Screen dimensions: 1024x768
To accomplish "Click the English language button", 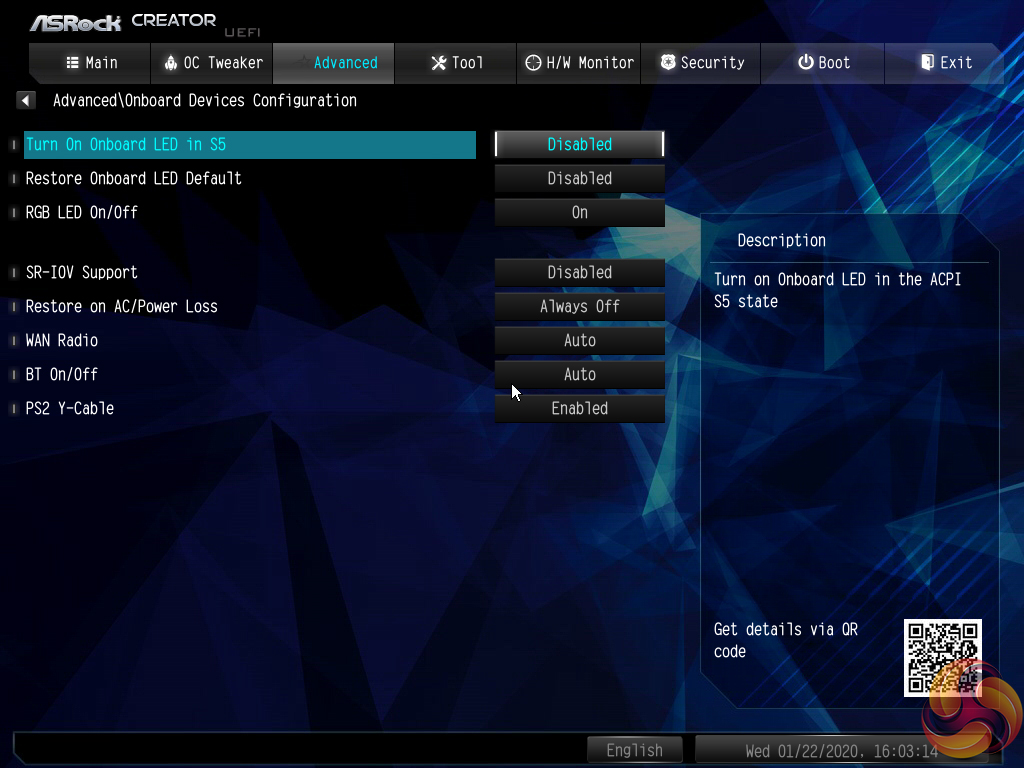I will point(635,750).
